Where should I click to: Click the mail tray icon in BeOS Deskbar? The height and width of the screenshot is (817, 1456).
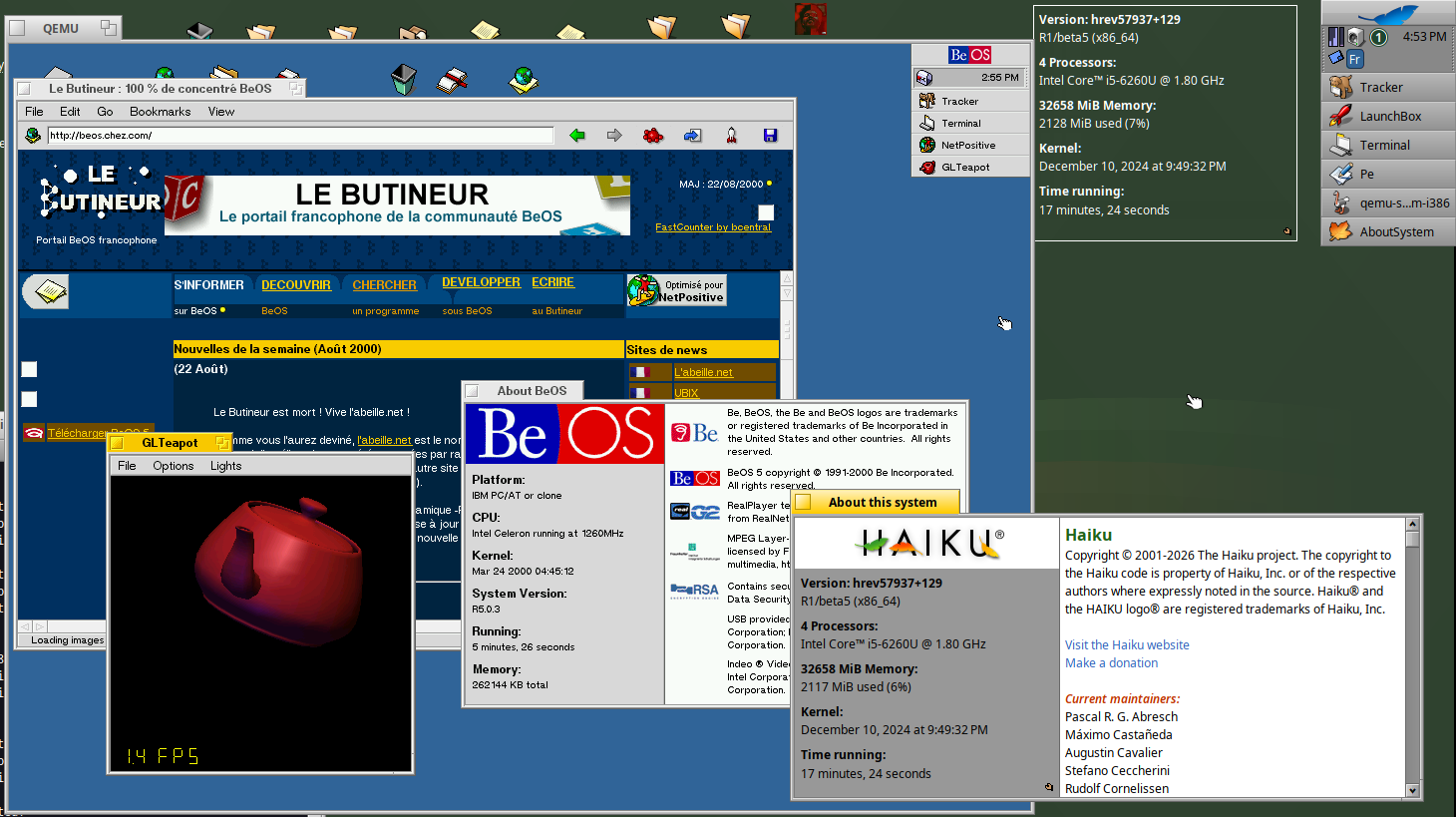tap(924, 78)
